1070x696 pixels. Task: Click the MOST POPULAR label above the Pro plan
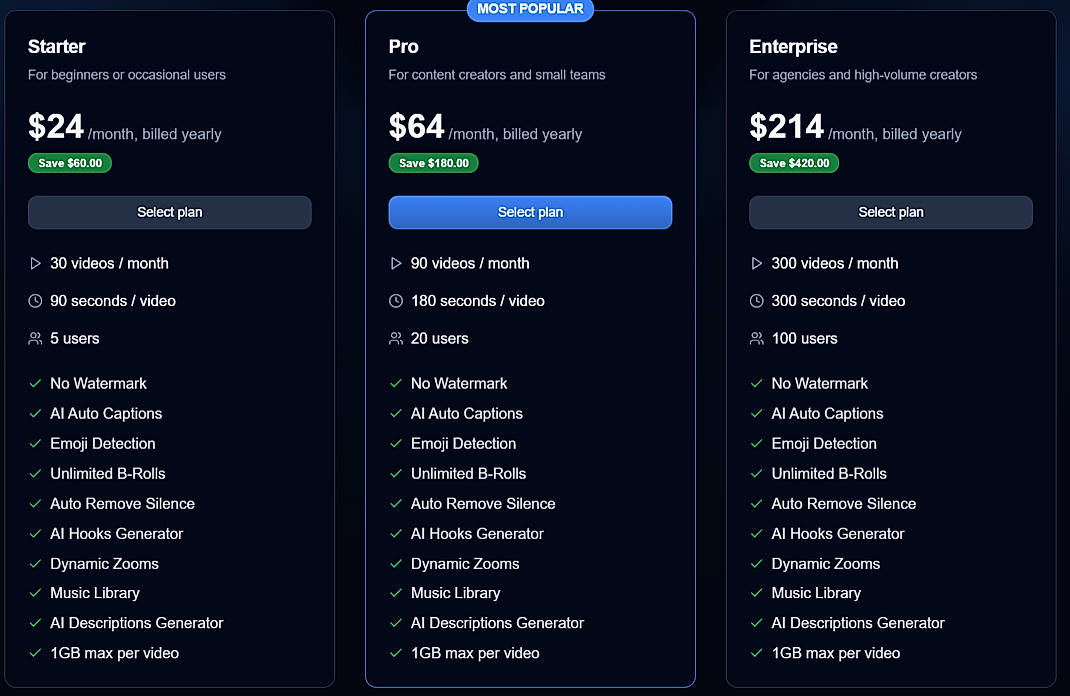click(530, 9)
